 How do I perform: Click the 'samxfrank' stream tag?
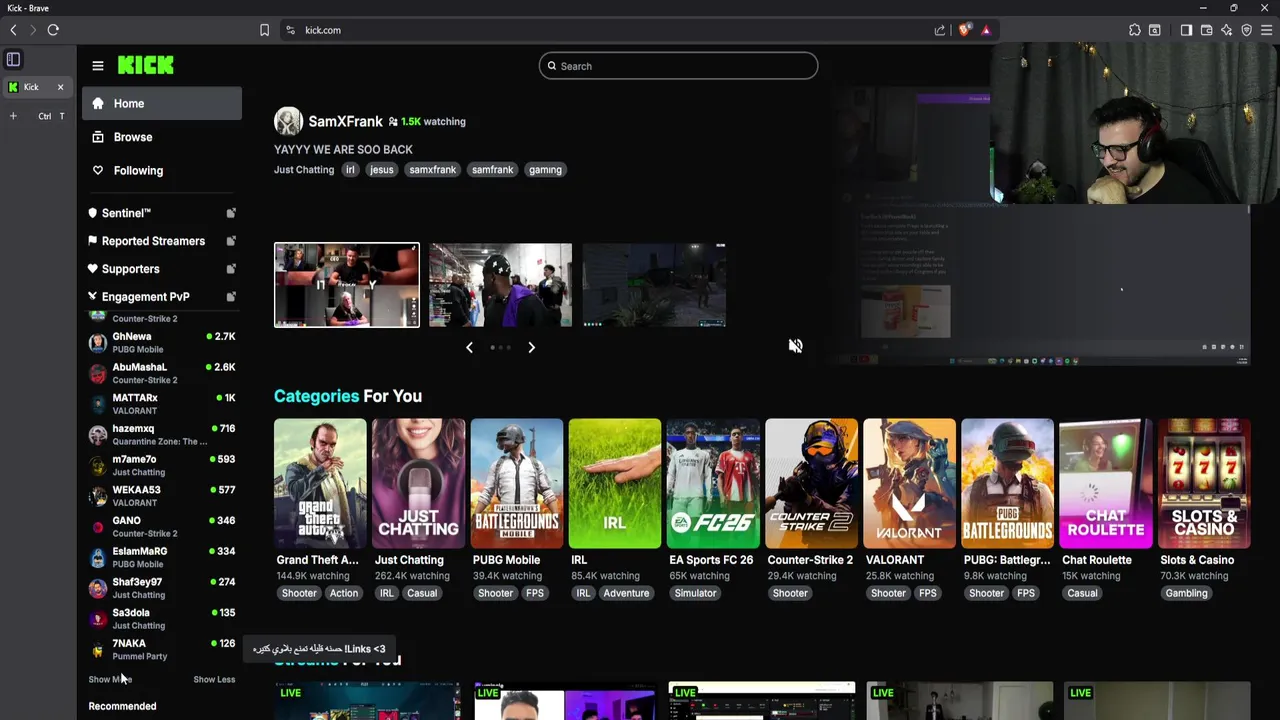(433, 170)
